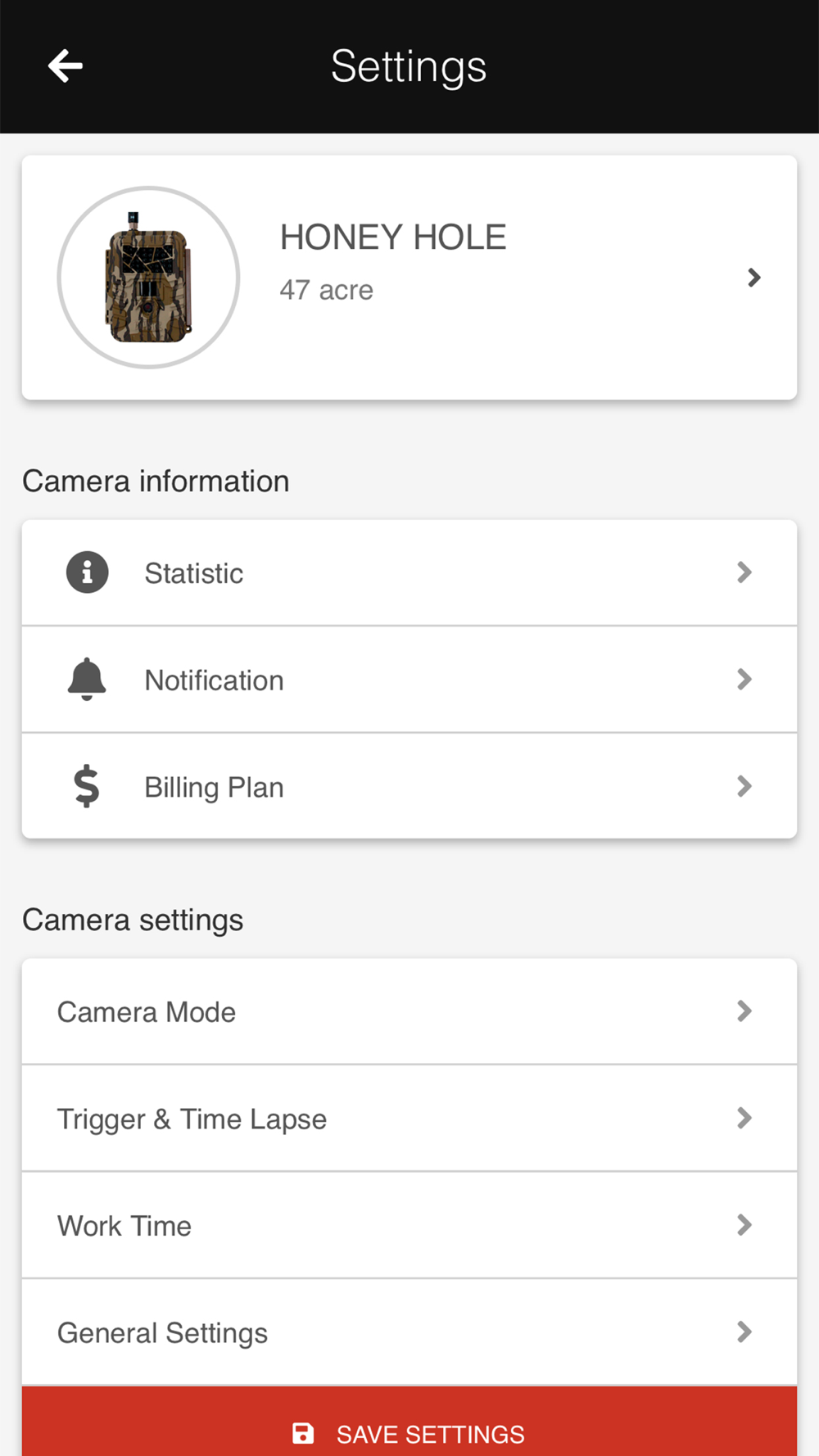This screenshot has height=1456, width=819.
Task: Tap the trail camera thumbnail image
Action: [x=148, y=278]
